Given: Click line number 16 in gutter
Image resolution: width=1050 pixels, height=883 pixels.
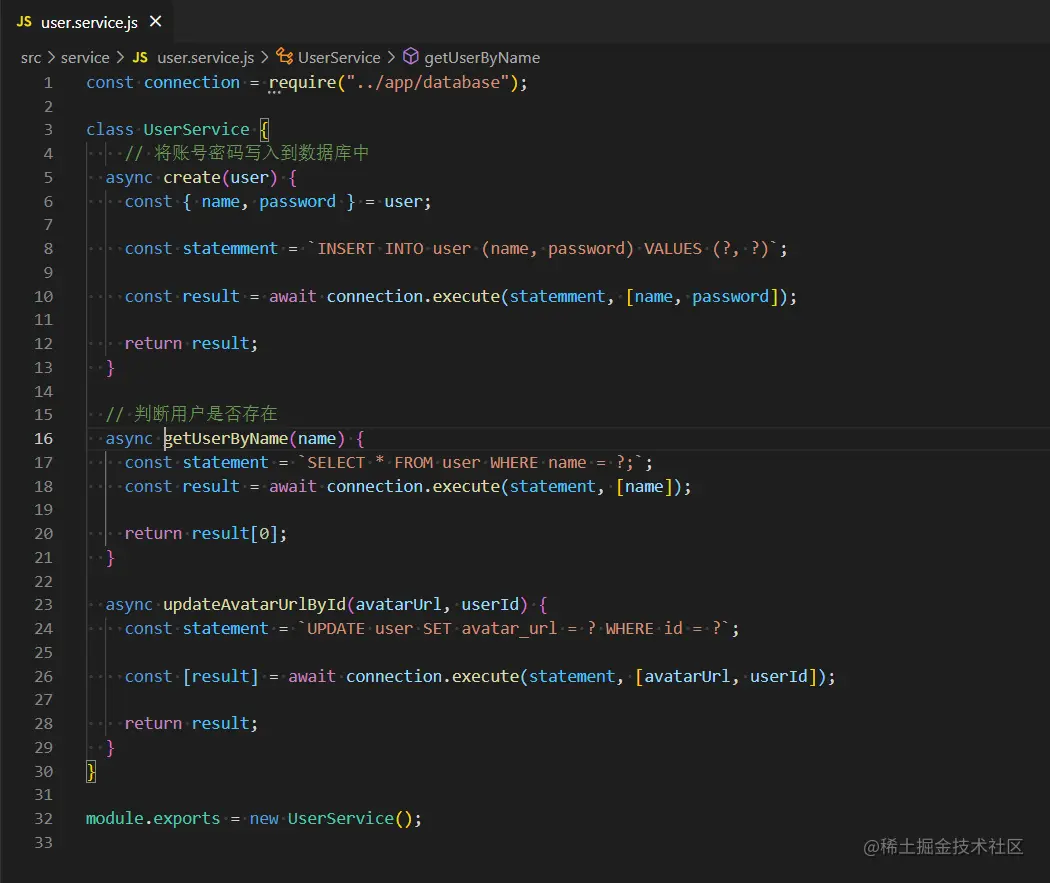Looking at the screenshot, I should (x=44, y=438).
